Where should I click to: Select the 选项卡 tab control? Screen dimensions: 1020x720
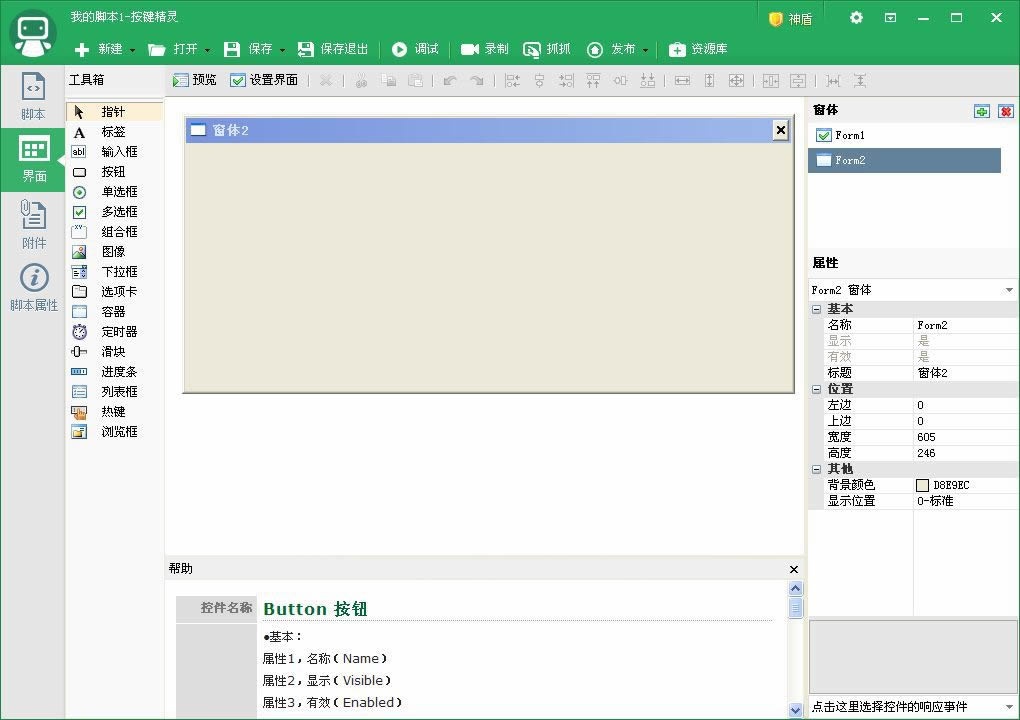point(114,291)
